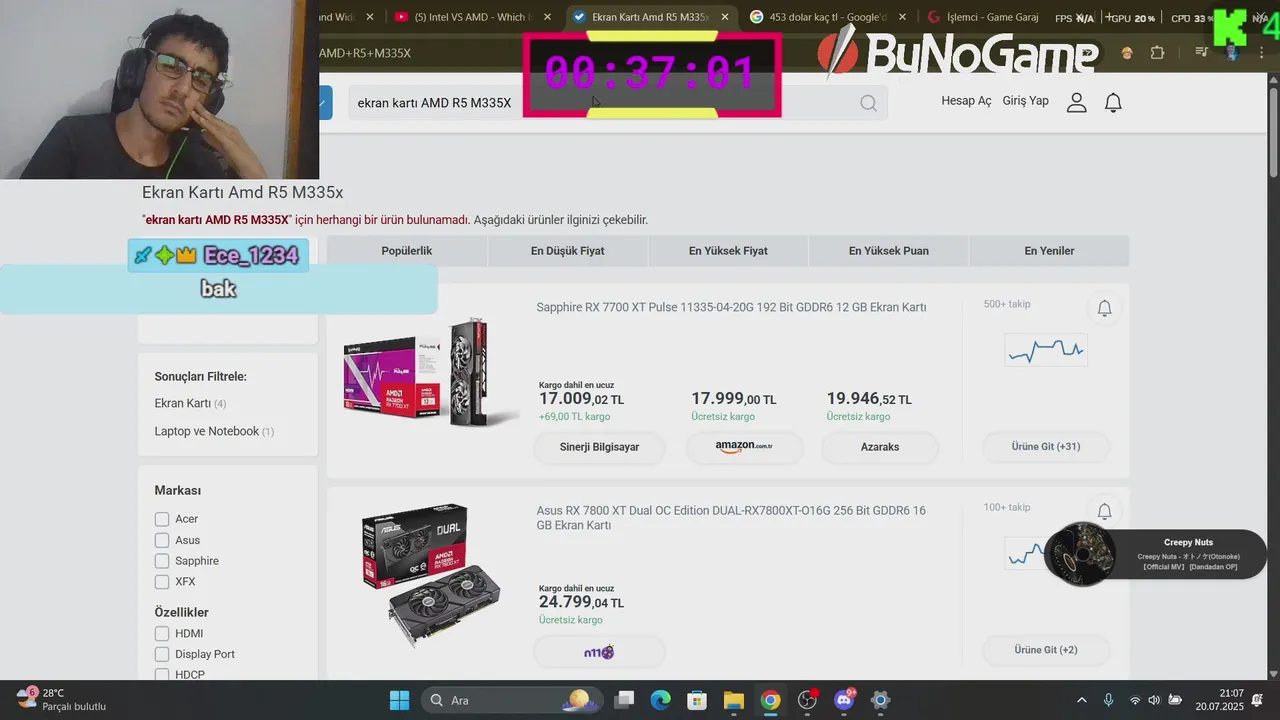
Task: Switch to the 453 dolar kaç tl tab
Action: pyautogui.click(x=828, y=17)
